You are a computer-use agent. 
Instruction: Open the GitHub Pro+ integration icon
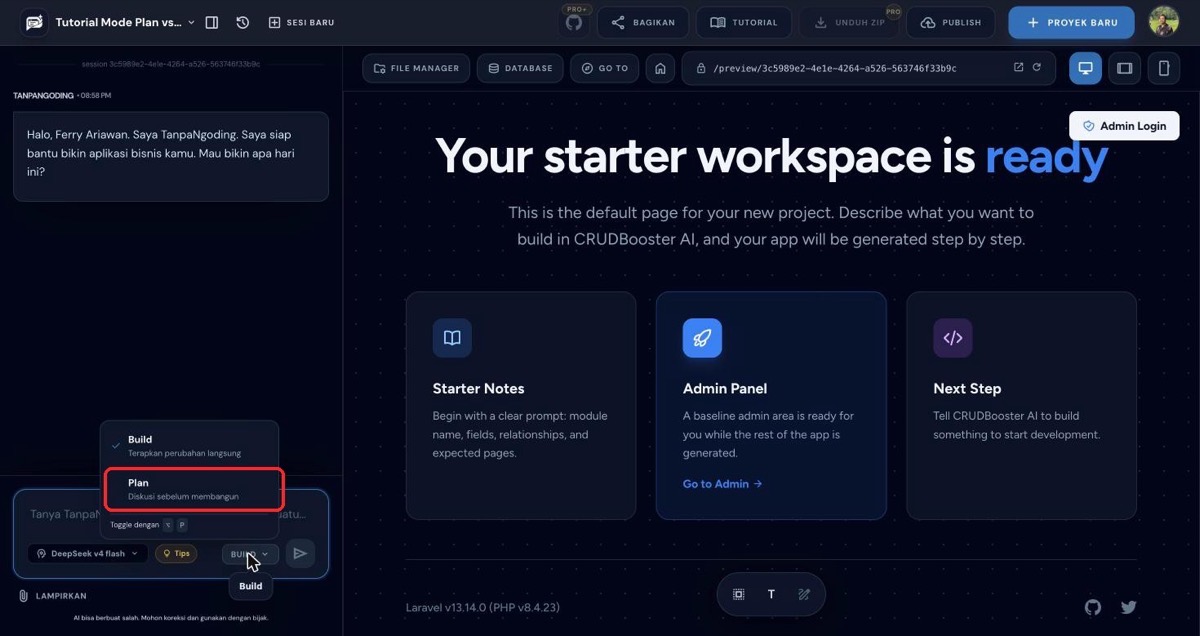[574, 22]
